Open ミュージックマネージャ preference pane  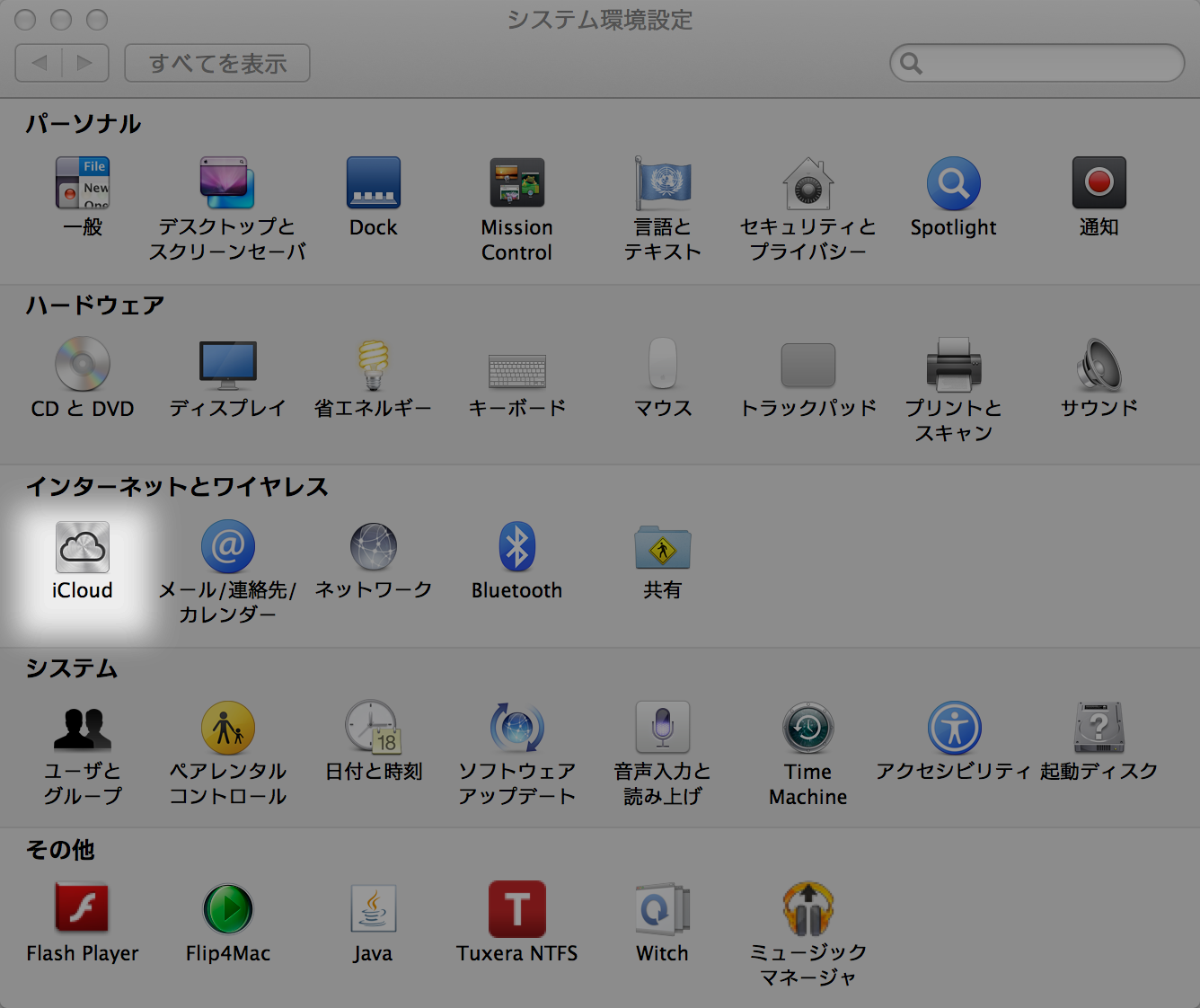(x=808, y=909)
